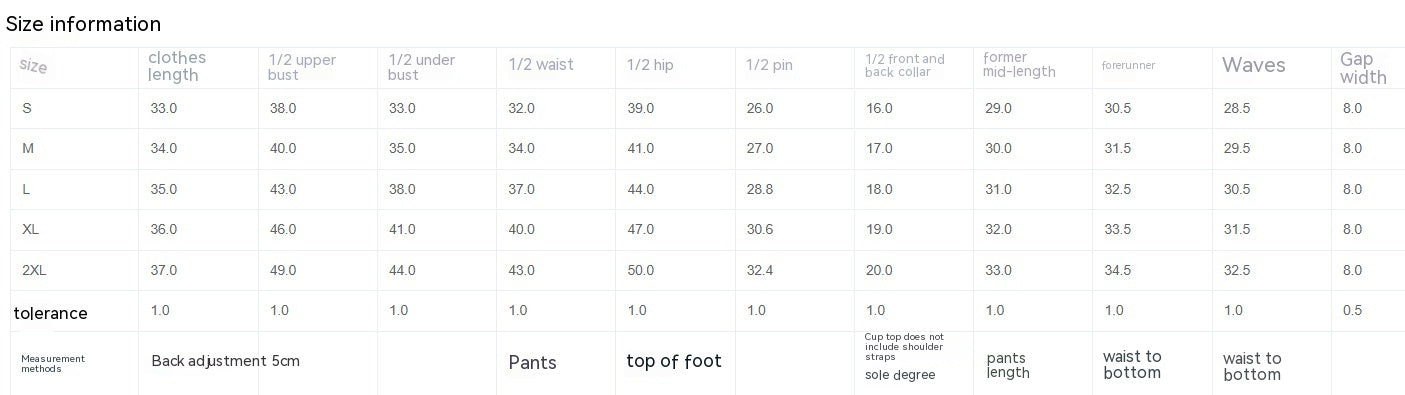Click the 'Size information' heading
This screenshot has height=395, width=1405.
click(x=83, y=24)
